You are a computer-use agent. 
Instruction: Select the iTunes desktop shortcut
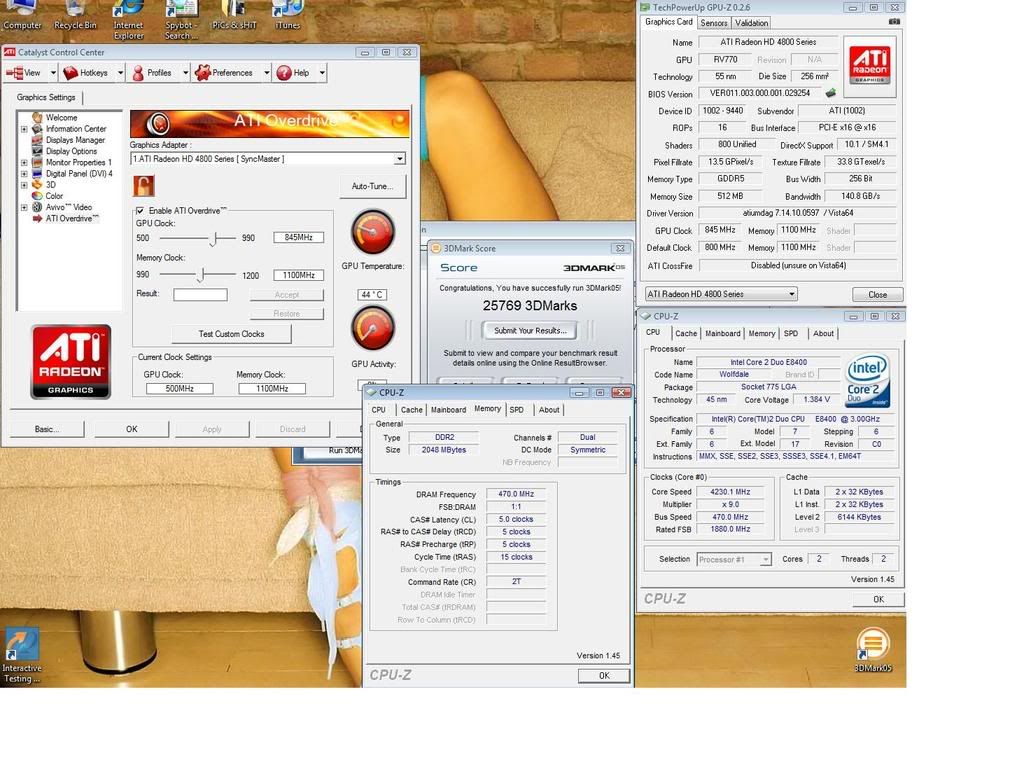pos(287,16)
